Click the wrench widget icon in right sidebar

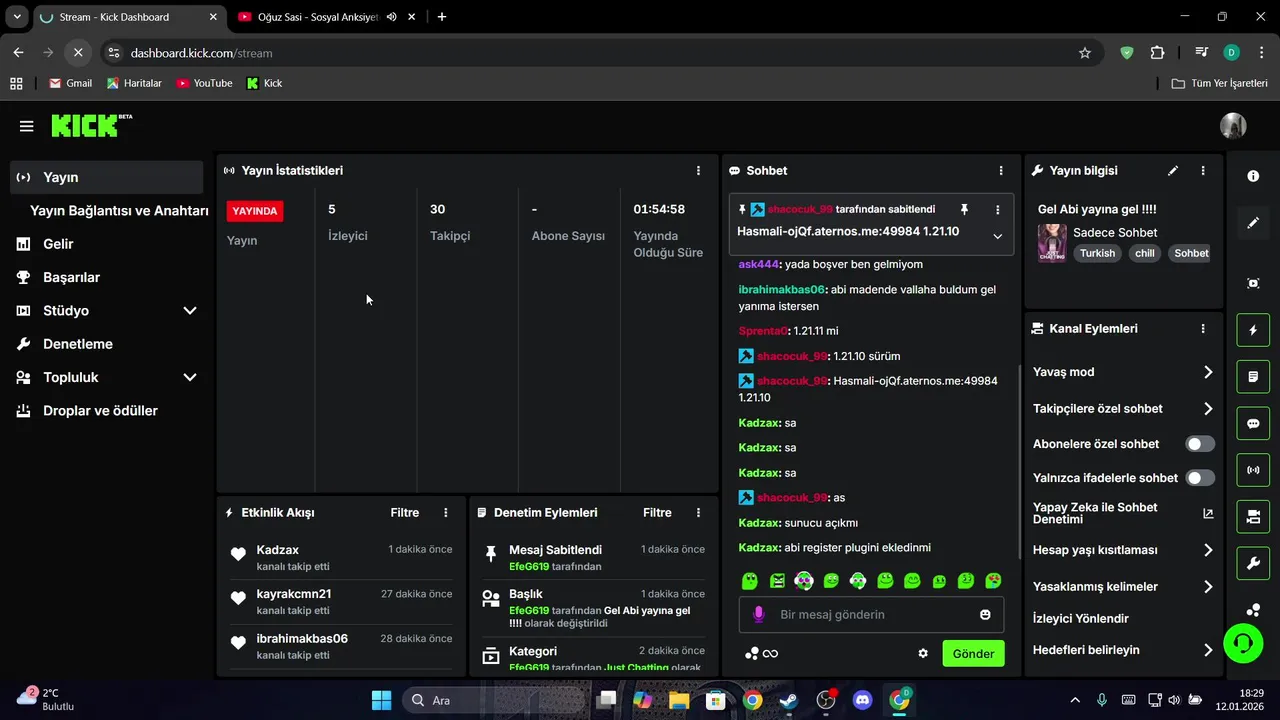(x=1253, y=563)
